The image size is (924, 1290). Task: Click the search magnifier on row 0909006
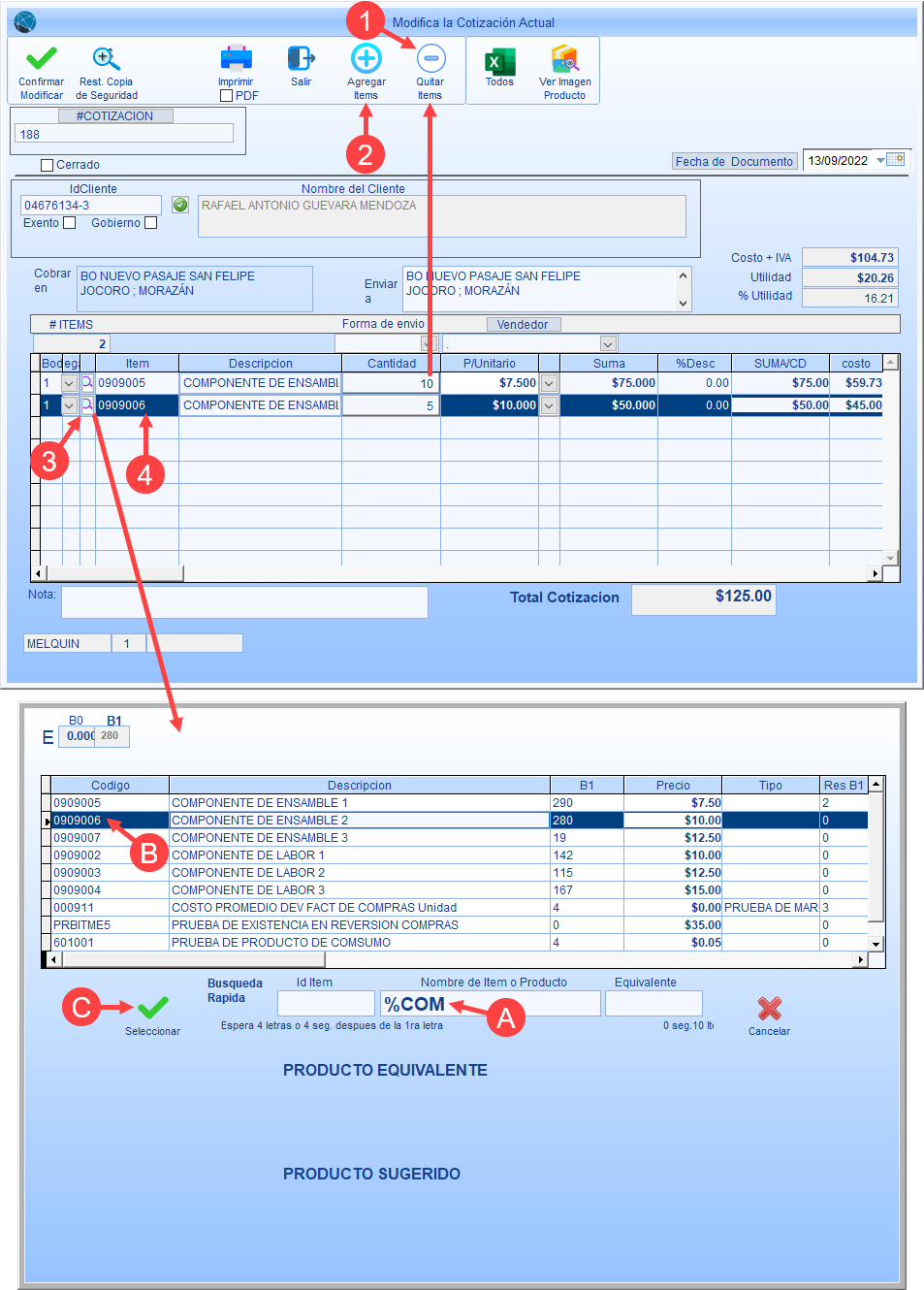[87, 404]
